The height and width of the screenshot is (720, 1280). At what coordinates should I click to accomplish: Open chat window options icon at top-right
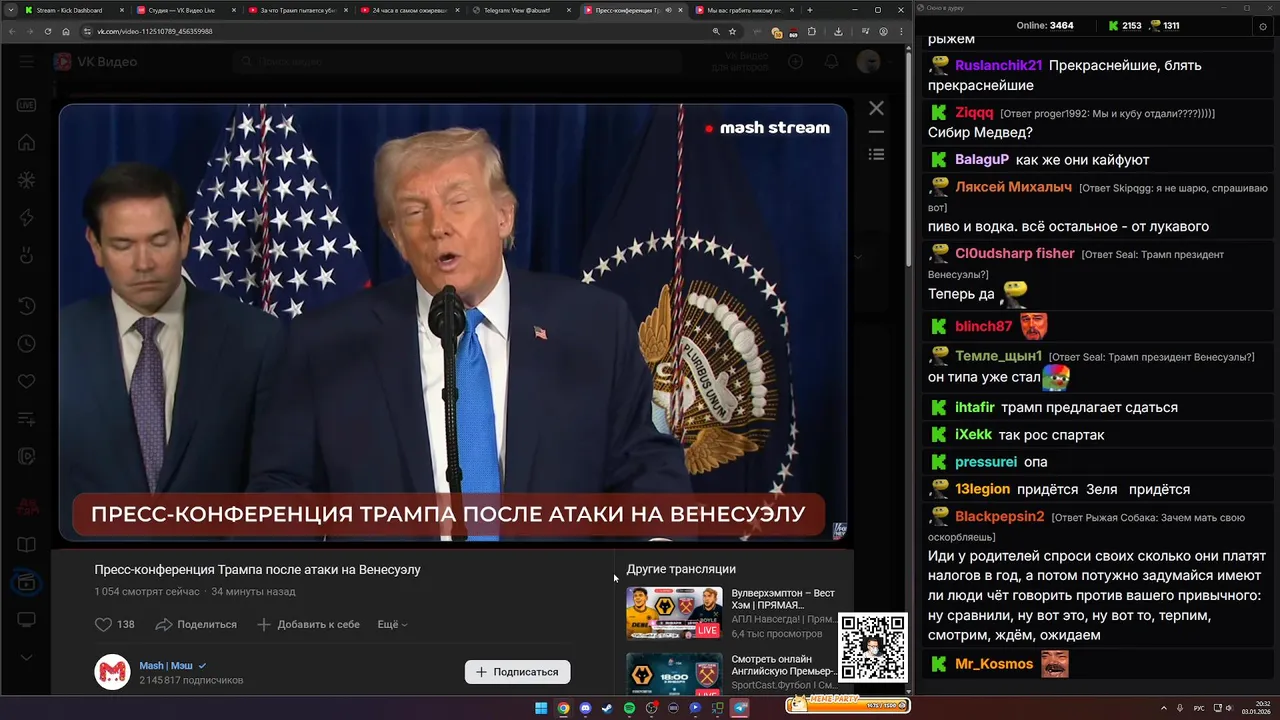pyautogui.click(x=1263, y=26)
